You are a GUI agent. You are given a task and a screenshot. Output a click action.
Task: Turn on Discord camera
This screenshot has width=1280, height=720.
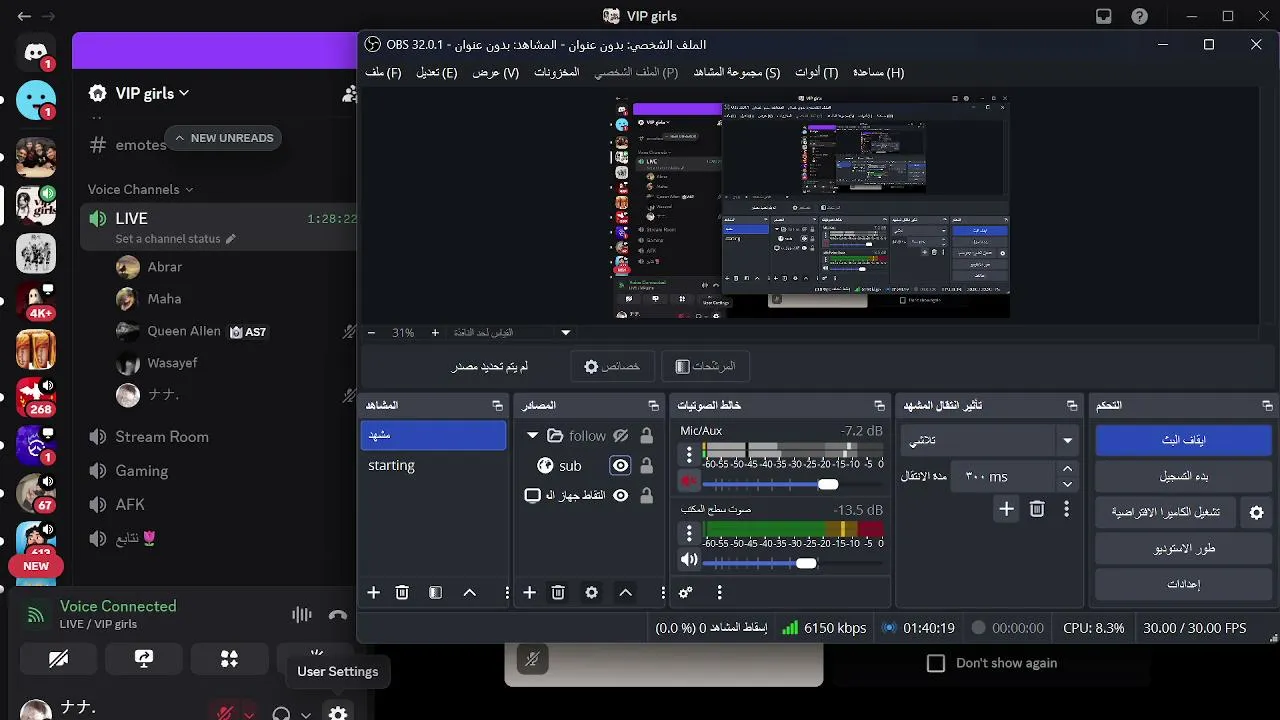pyautogui.click(x=59, y=659)
